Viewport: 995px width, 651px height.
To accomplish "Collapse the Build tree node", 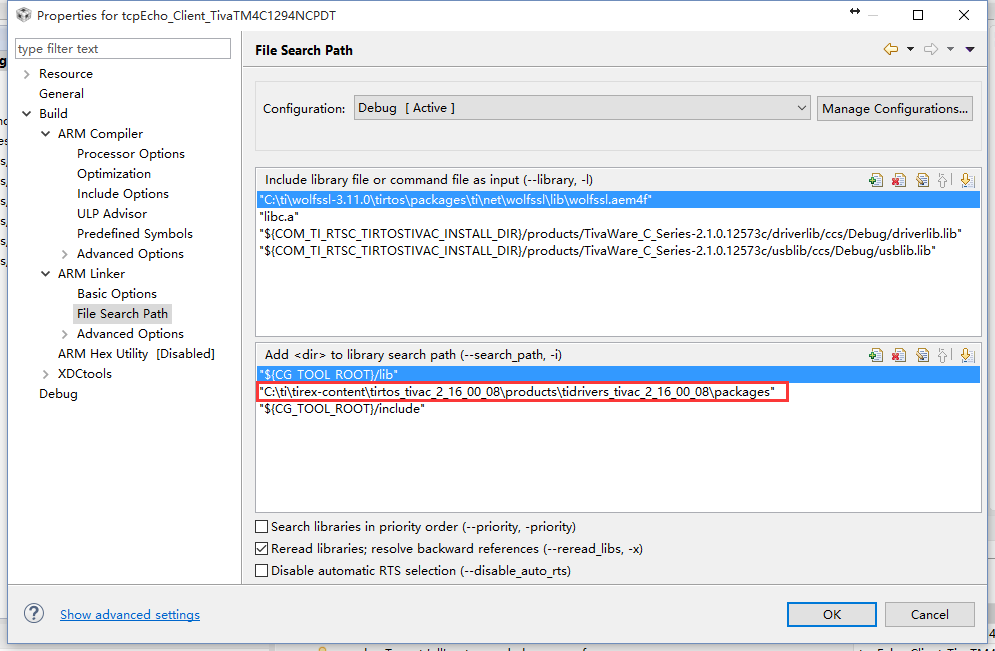I will (26, 114).
